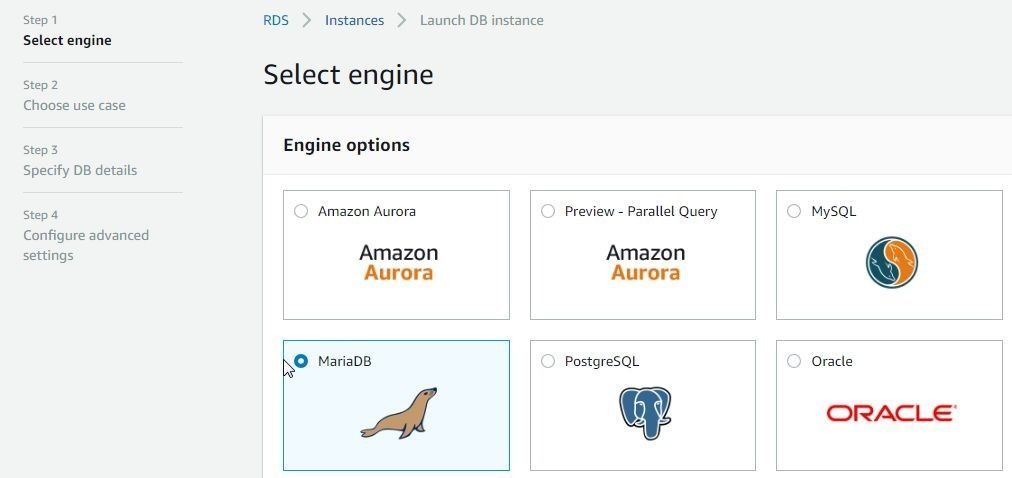Choose the MySQL engine radio button
The width and height of the screenshot is (1012, 478).
click(x=794, y=212)
